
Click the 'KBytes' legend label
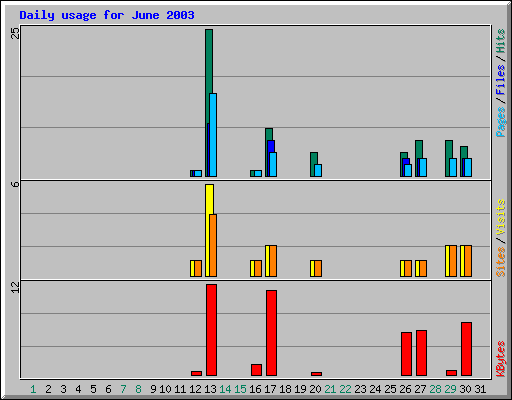point(501,359)
